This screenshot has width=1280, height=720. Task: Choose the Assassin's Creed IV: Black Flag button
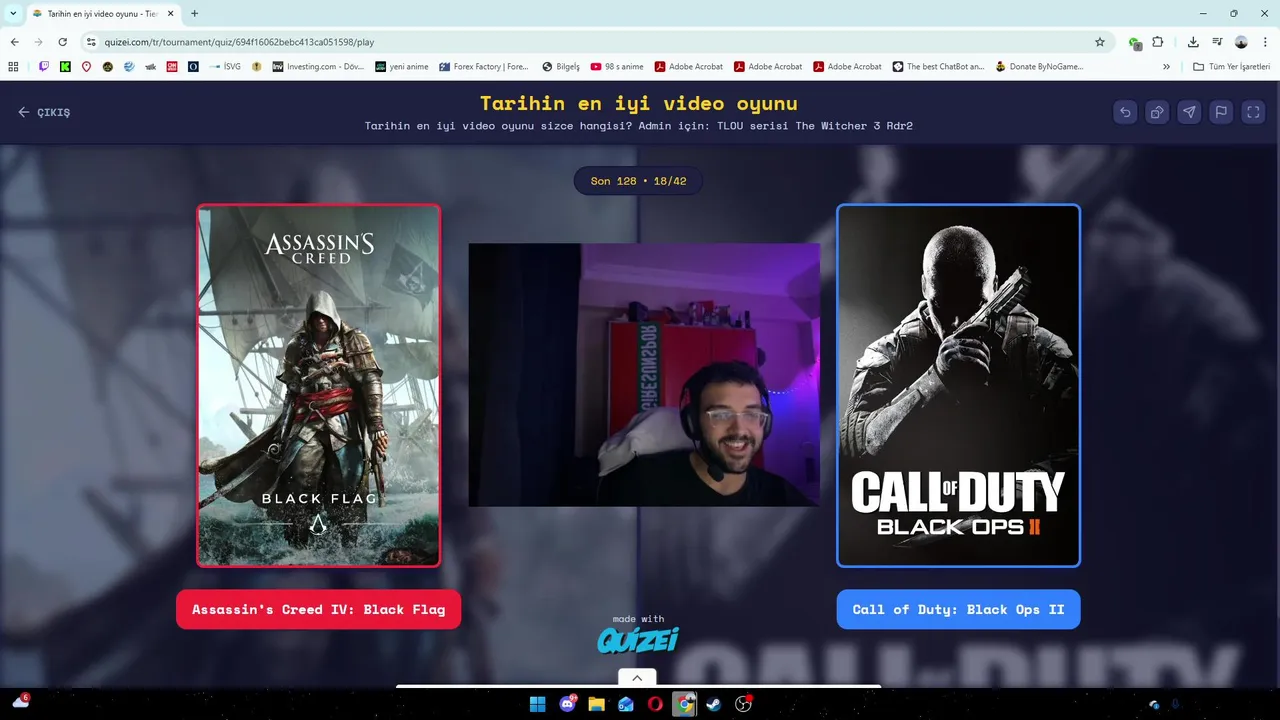pyautogui.click(x=318, y=609)
